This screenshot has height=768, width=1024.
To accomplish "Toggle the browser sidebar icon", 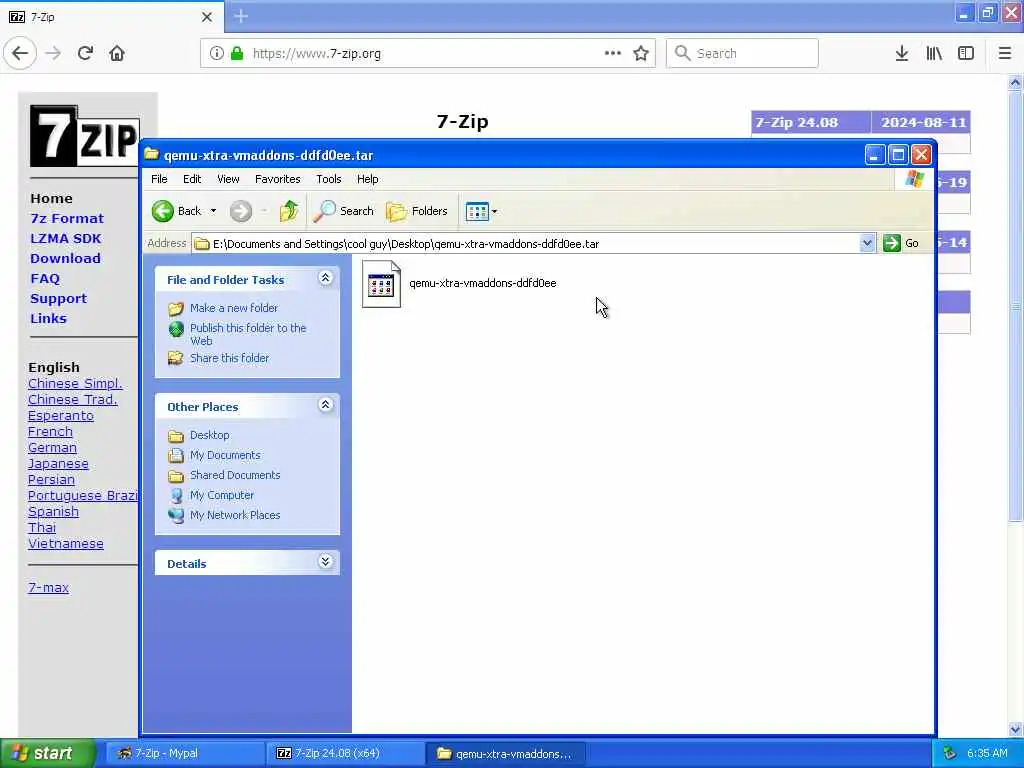I will (966, 54).
